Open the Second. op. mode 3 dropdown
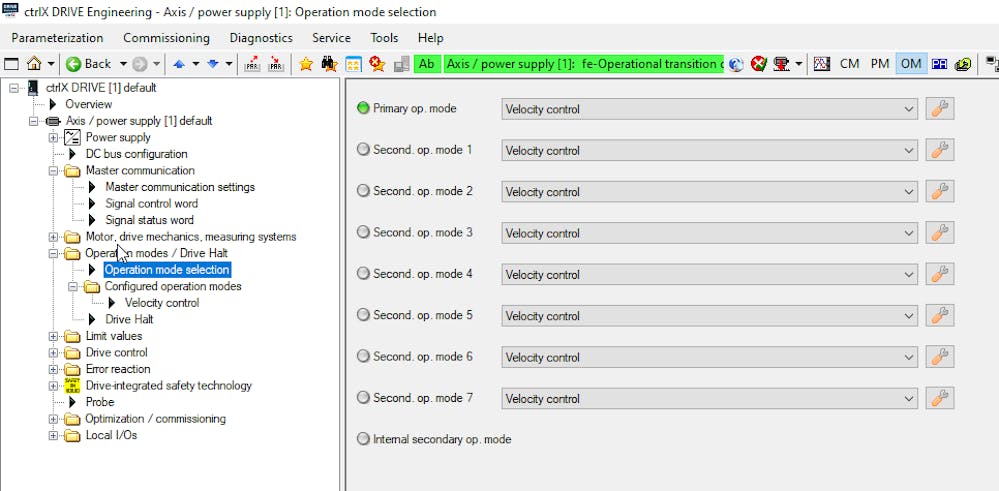 (x=709, y=233)
